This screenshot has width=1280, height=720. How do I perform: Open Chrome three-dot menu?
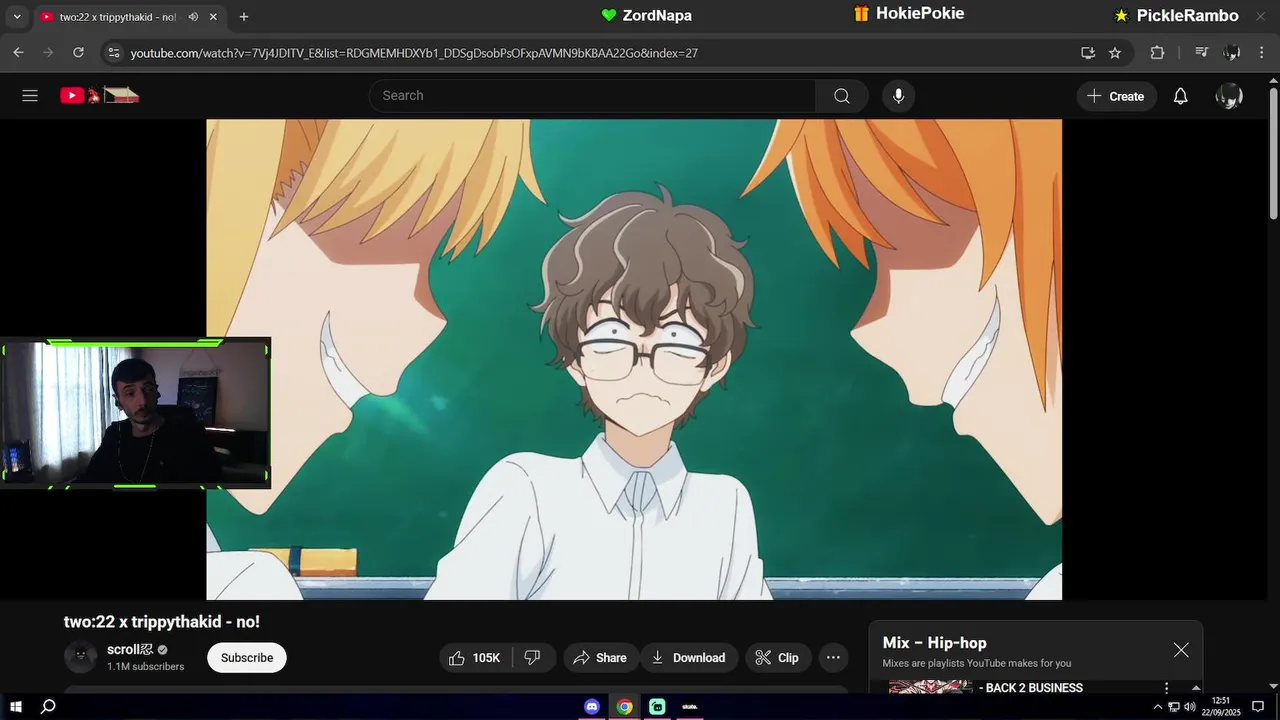[1261, 53]
